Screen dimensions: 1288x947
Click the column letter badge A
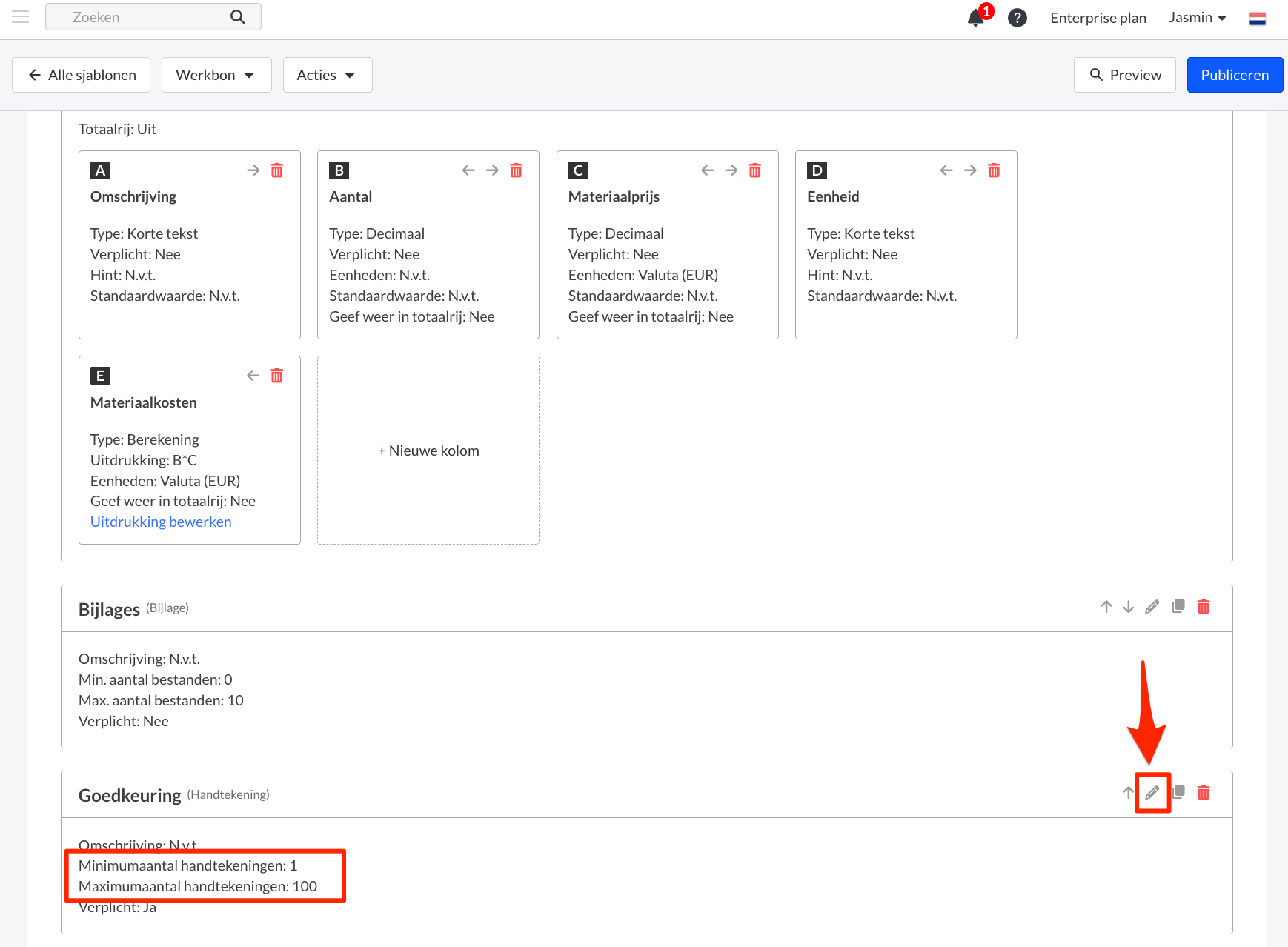point(100,170)
